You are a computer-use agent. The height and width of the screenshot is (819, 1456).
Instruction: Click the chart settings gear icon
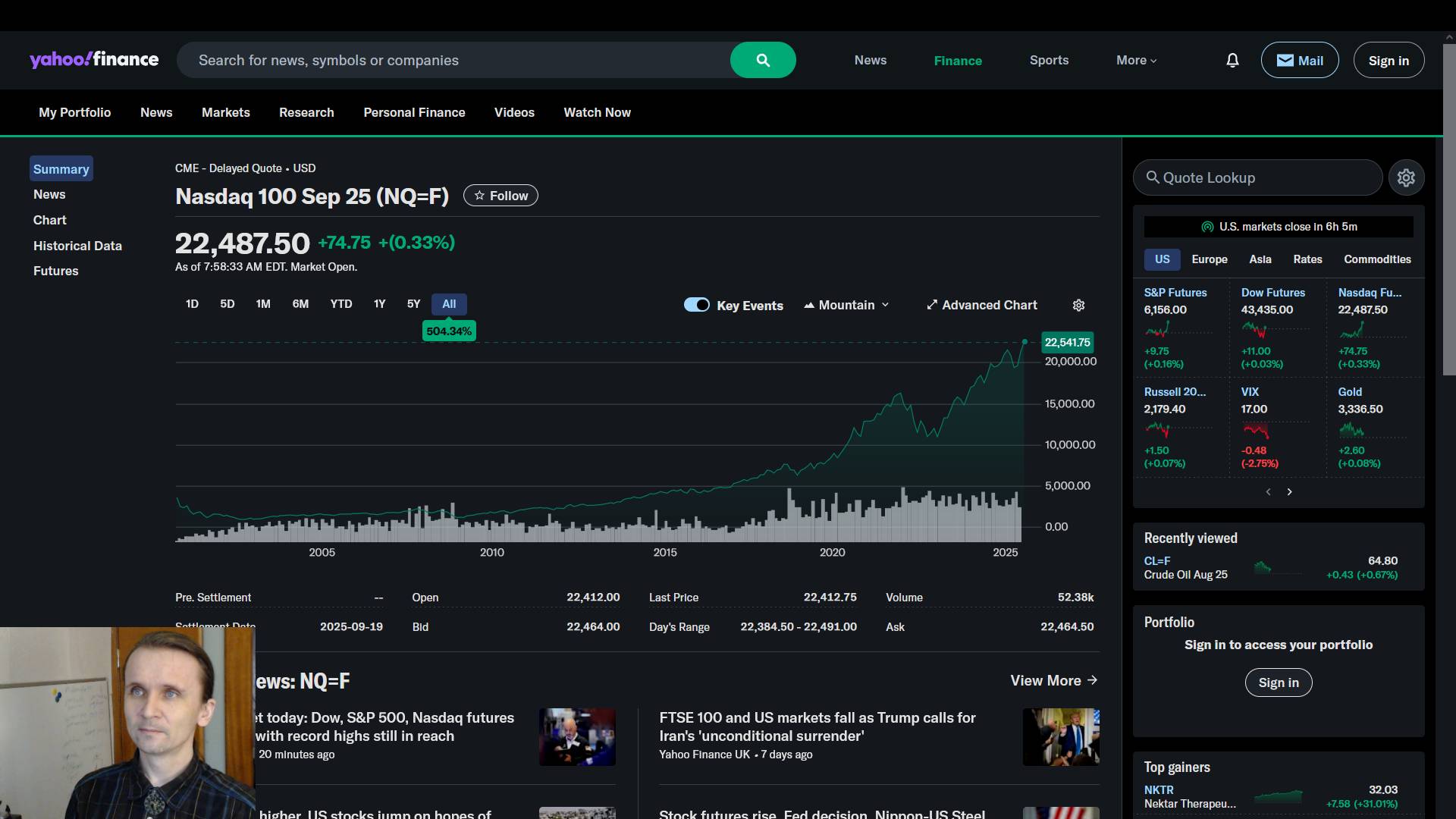tap(1078, 305)
